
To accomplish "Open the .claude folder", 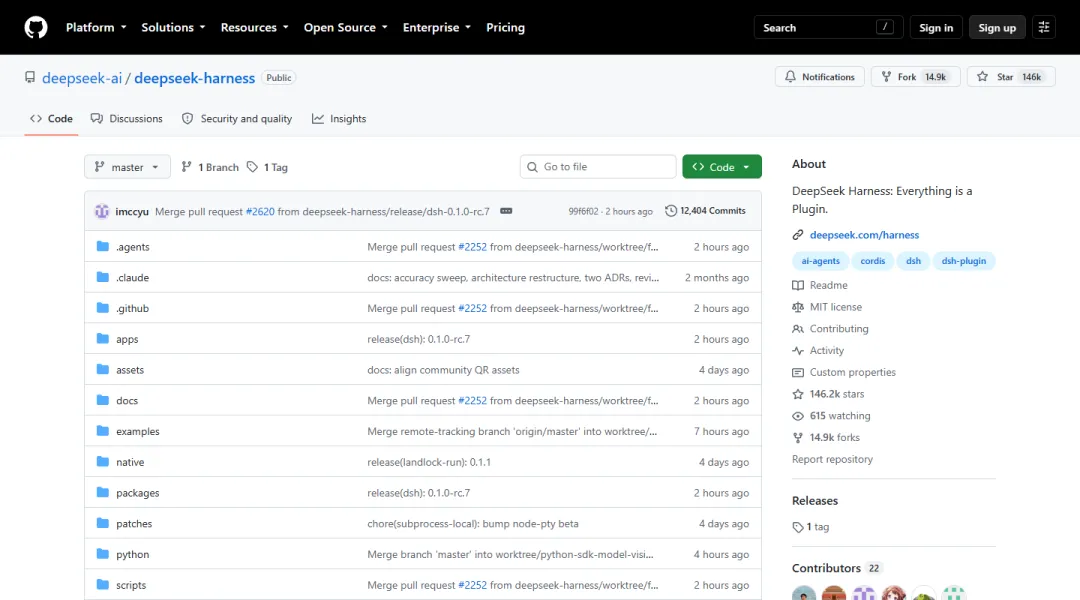I will (132, 278).
